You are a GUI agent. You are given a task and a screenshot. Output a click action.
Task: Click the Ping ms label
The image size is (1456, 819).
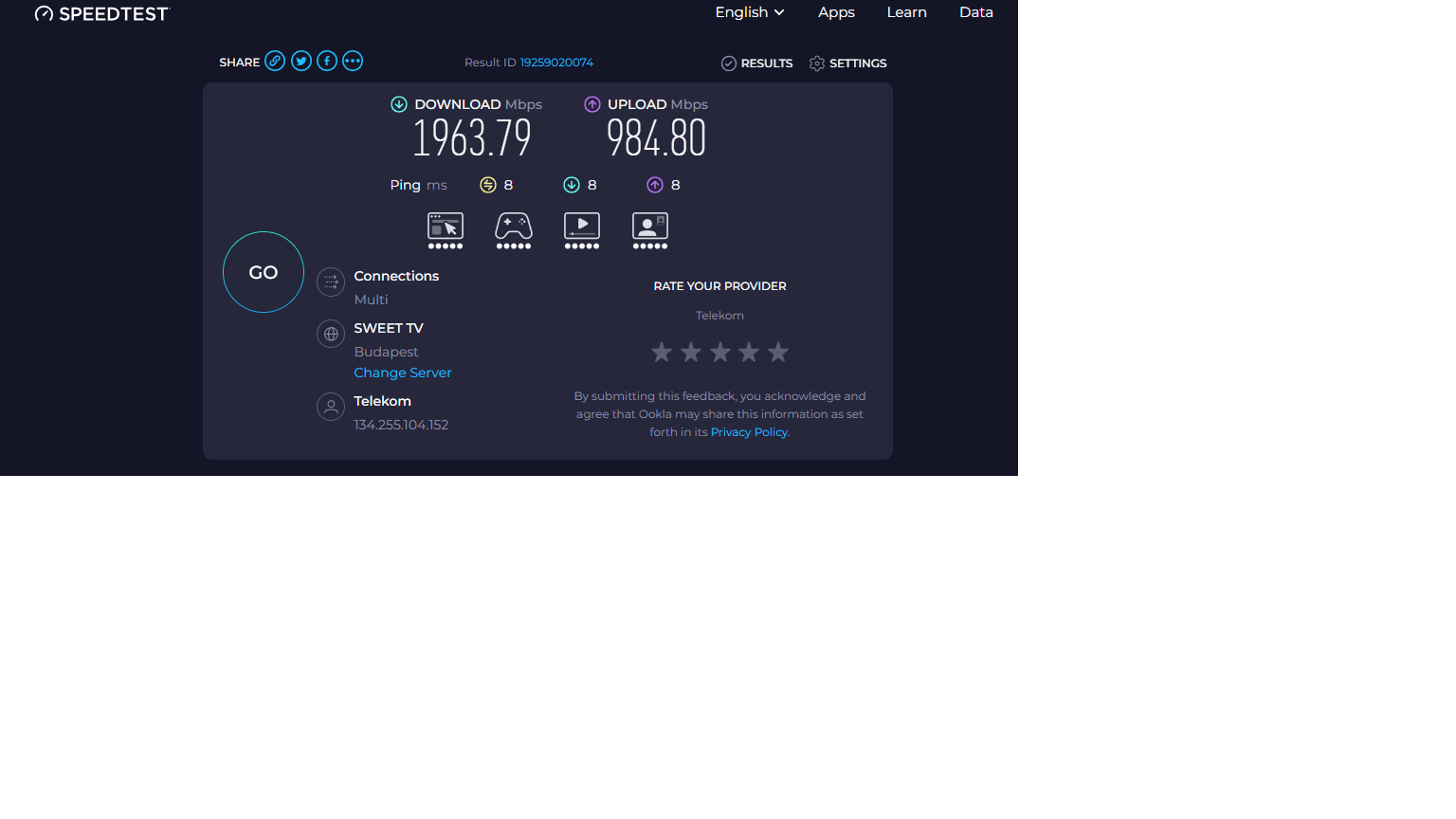point(418,185)
